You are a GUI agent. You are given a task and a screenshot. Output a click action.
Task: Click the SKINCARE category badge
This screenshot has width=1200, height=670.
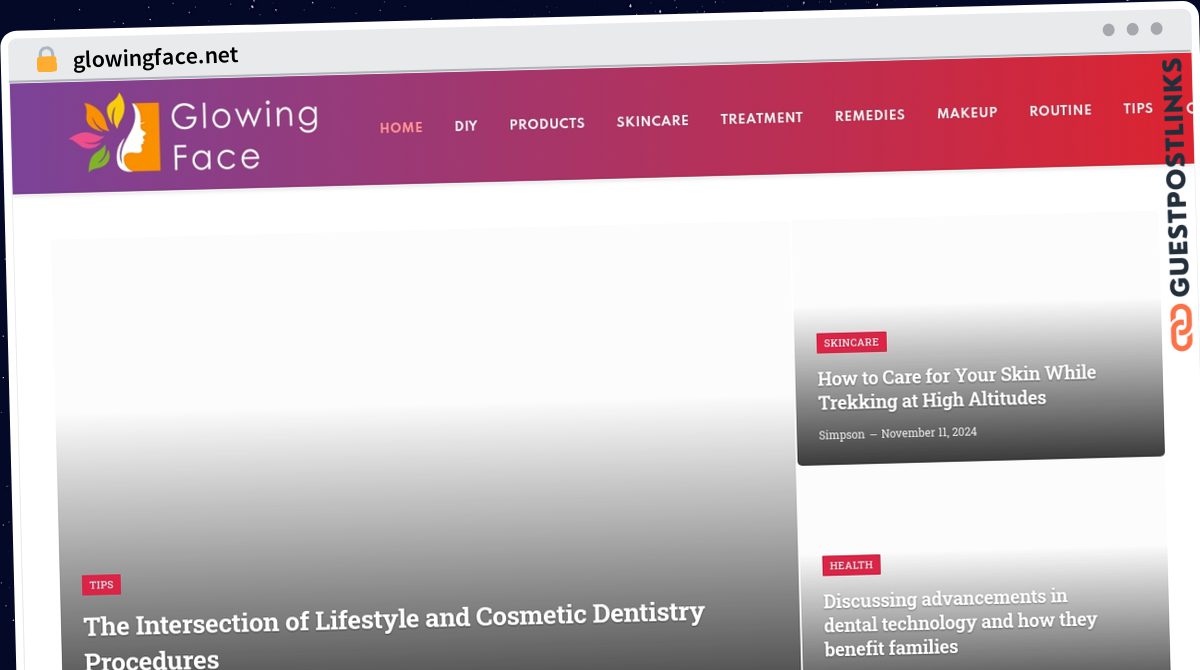pyautogui.click(x=851, y=343)
